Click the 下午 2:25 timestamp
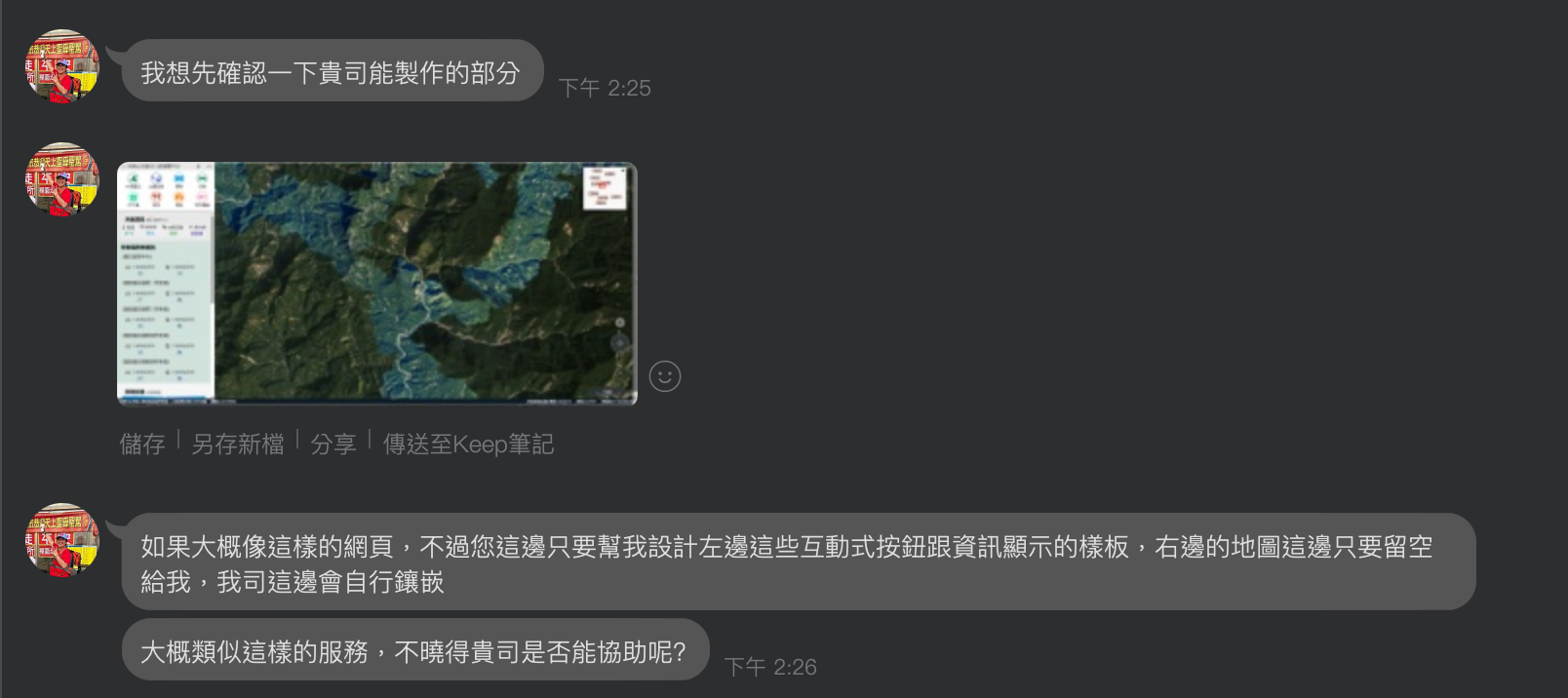This screenshot has width=1568, height=698. point(605,88)
